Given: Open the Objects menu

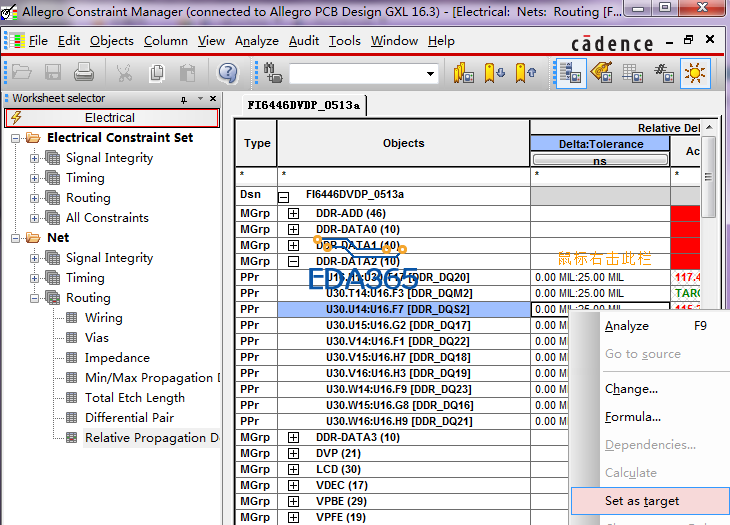Looking at the screenshot, I should tap(112, 41).
